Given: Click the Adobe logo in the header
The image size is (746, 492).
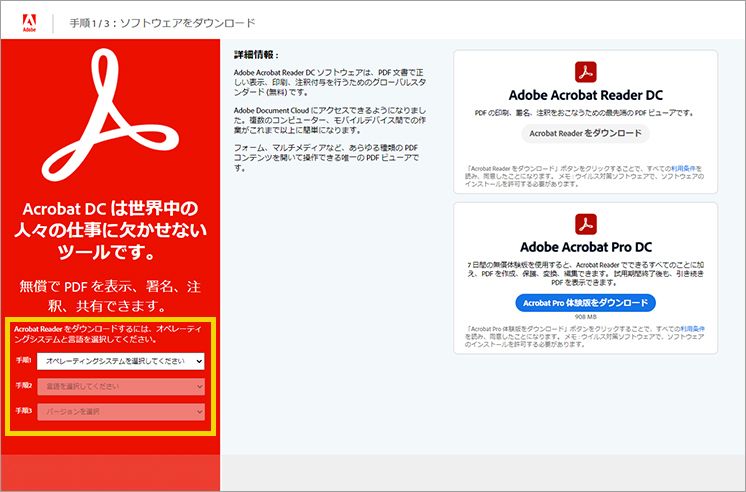Looking at the screenshot, I should tap(29, 23).
